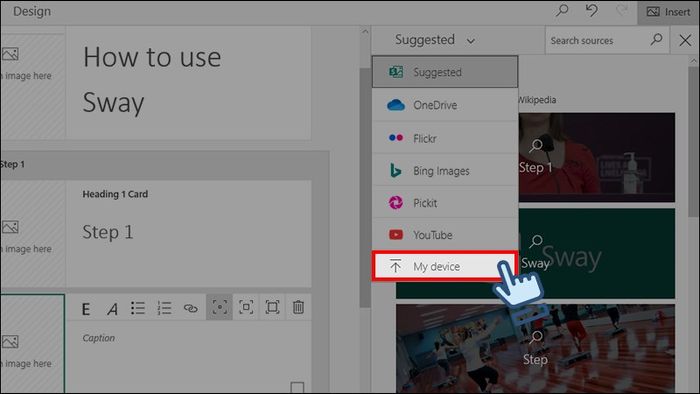
Task: Undo the last action
Action: [592, 11]
